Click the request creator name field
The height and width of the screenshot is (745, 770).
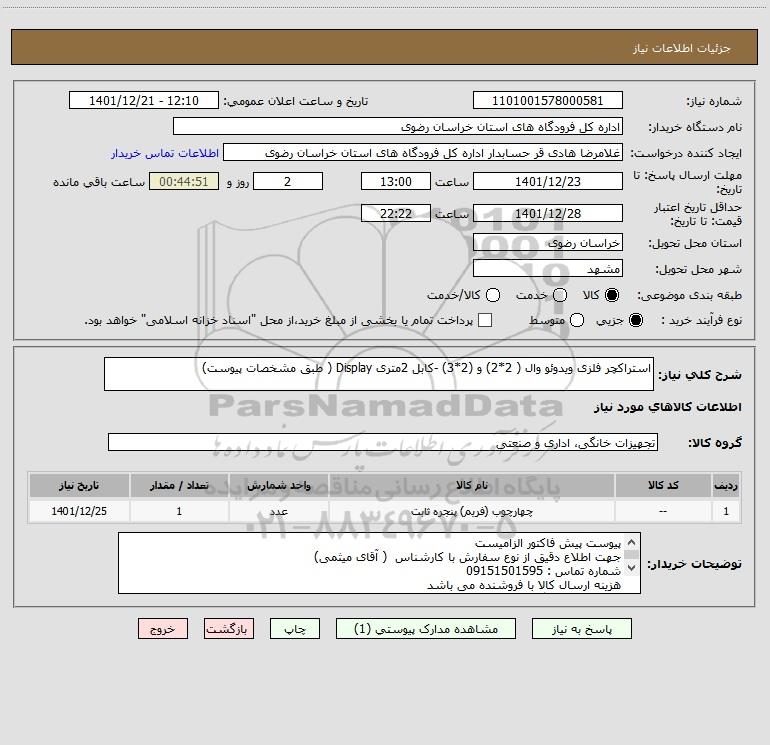(423, 152)
